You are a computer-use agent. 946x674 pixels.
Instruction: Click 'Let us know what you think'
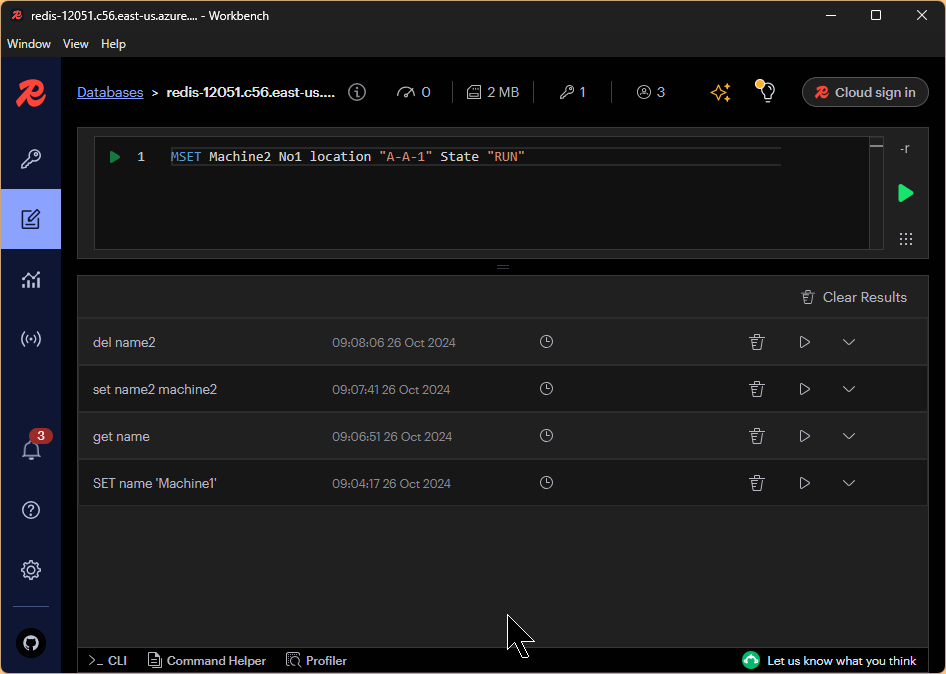pos(830,661)
